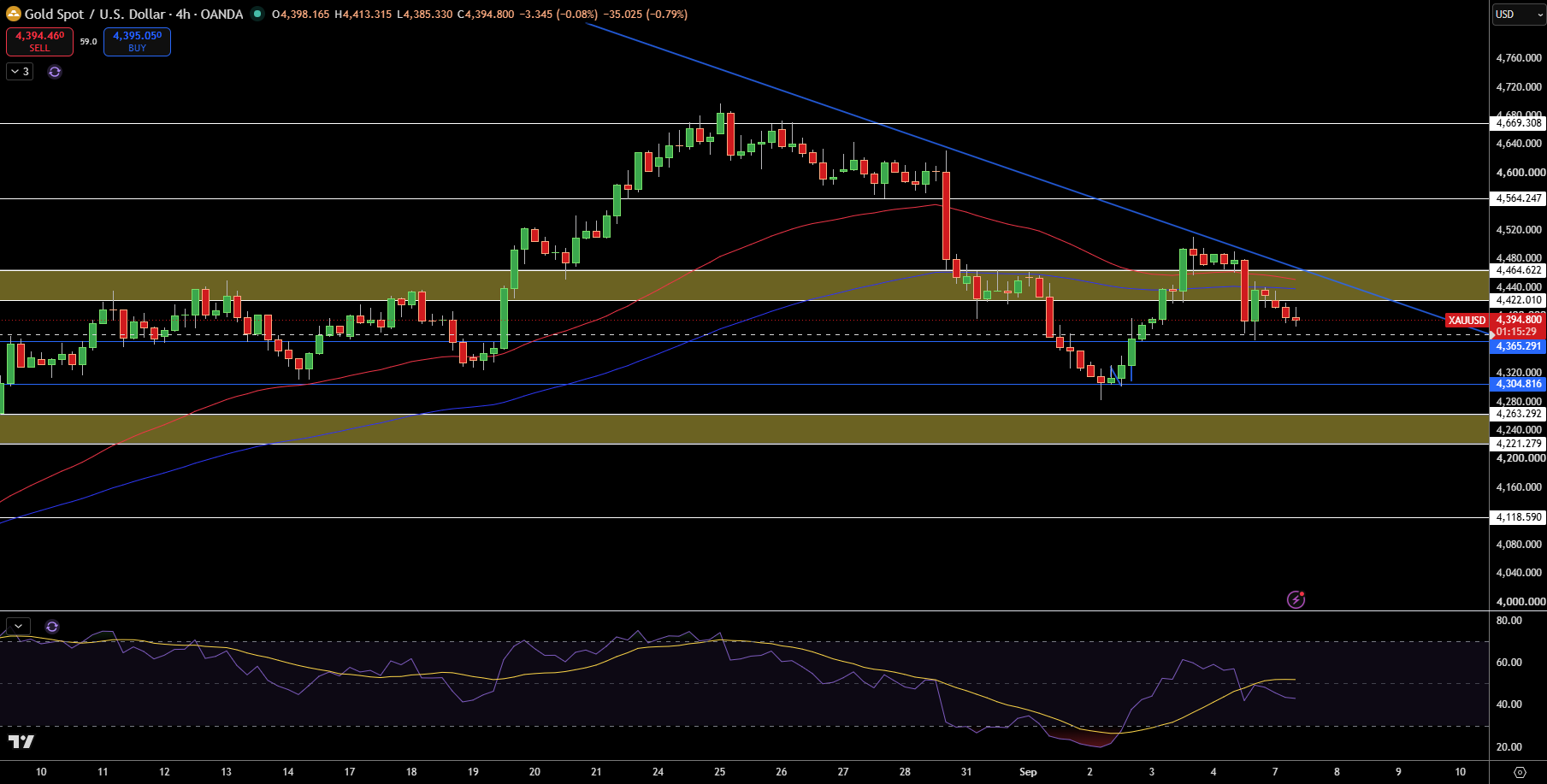The image size is (1547, 784).
Task: Click the Gold Spot symbol logo
Action: (x=14, y=14)
